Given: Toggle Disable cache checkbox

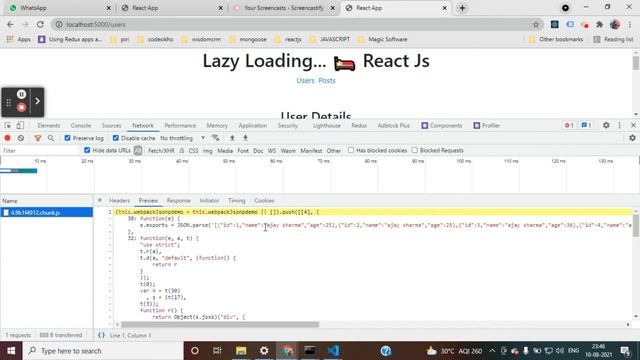Looking at the screenshot, I should click(x=116, y=138).
